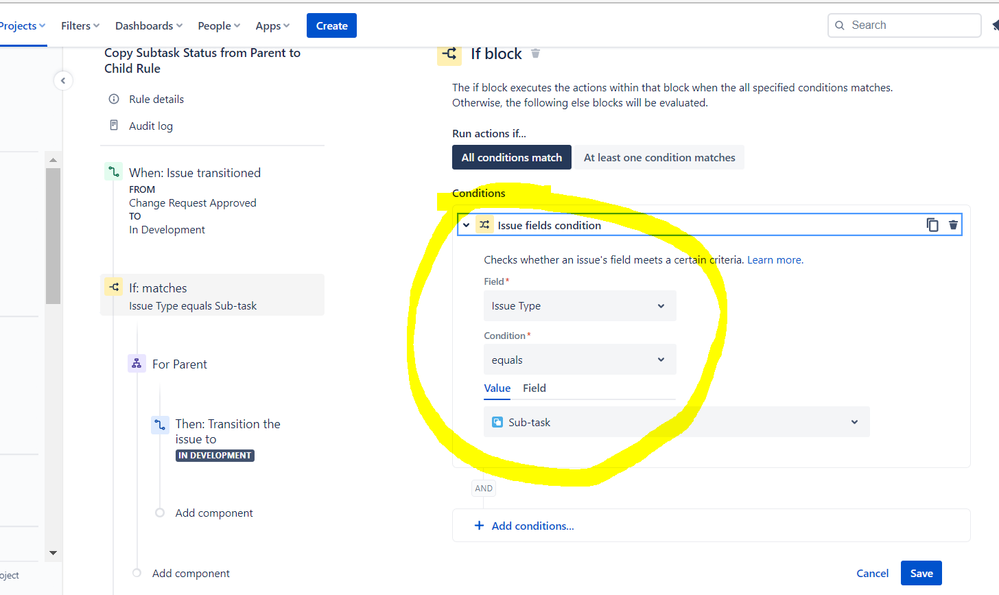Open the Dashboards menu

[148, 25]
